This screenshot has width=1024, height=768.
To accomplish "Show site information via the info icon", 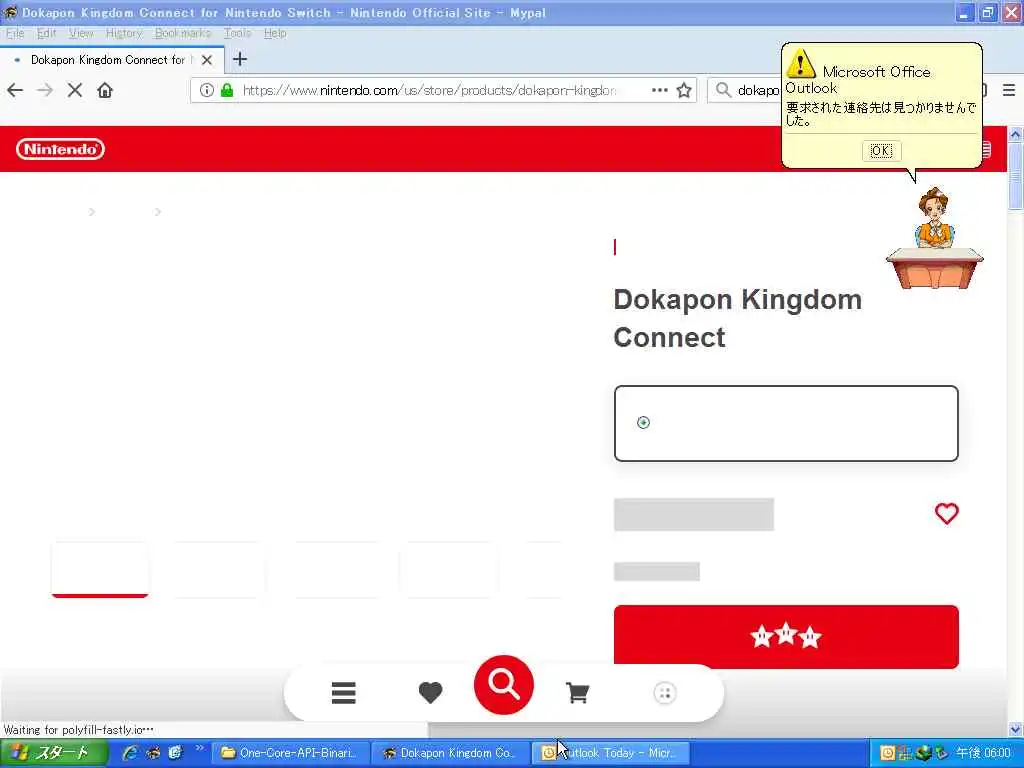I will pyautogui.click(x=206, y=90).
